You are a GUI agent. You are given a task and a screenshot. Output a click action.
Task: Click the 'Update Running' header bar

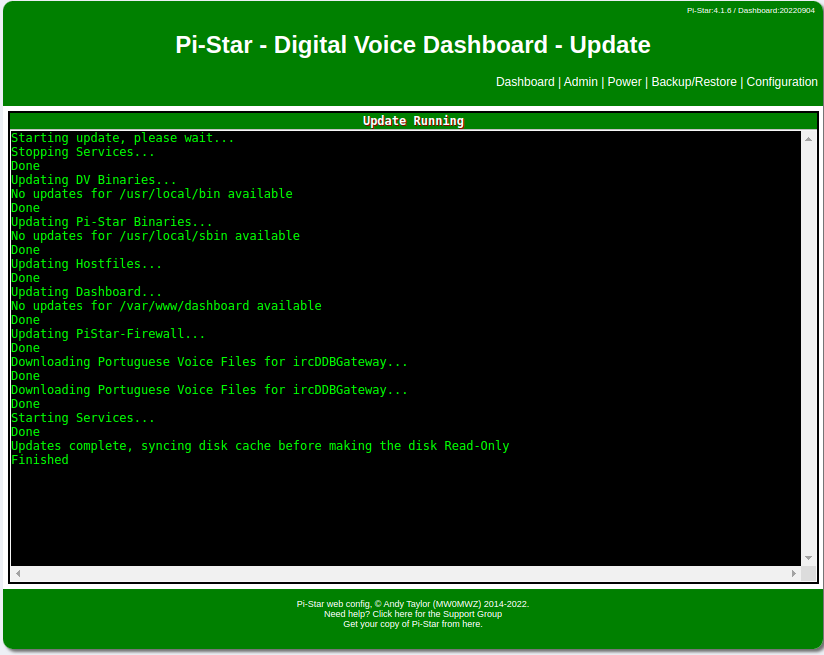pyautogui.click(x=412, y=121)
